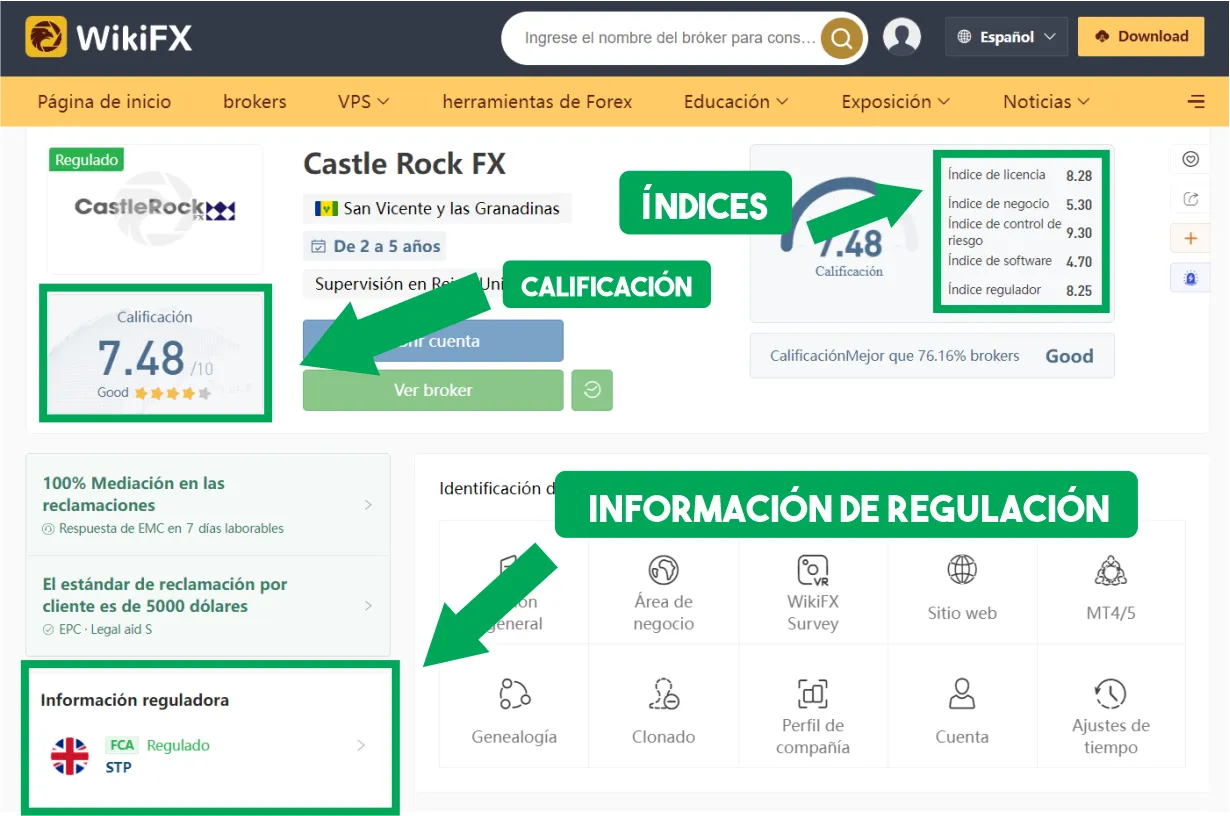
Task: Open herramientas de Forex menu item
Action: (x=537, y=101)
